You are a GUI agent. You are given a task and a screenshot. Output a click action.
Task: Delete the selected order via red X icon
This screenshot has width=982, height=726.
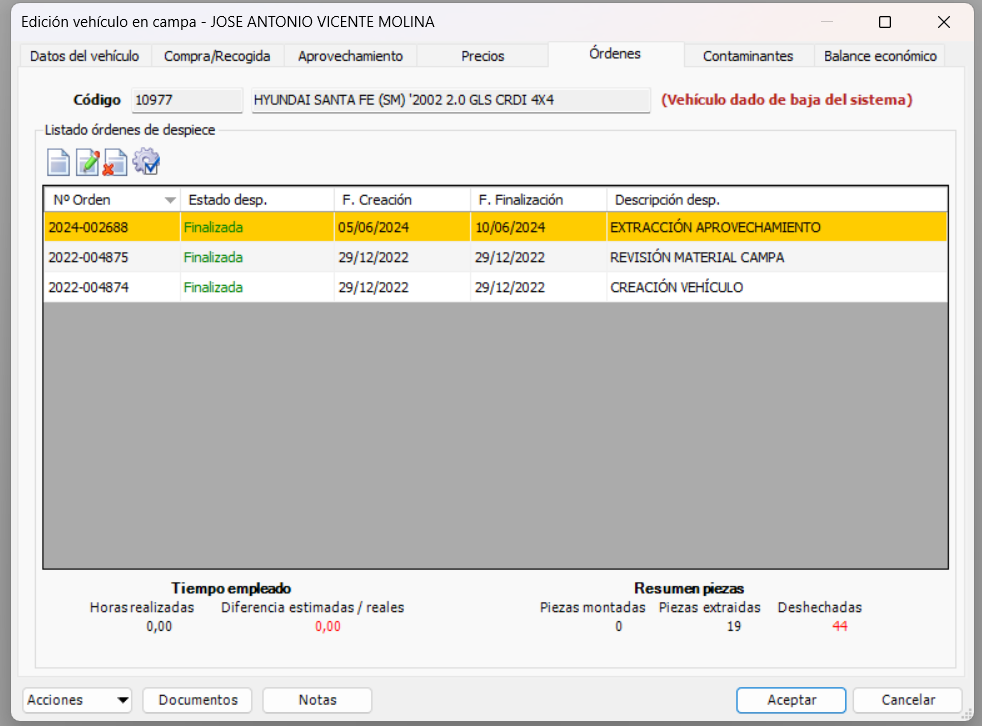click(112, 161)
